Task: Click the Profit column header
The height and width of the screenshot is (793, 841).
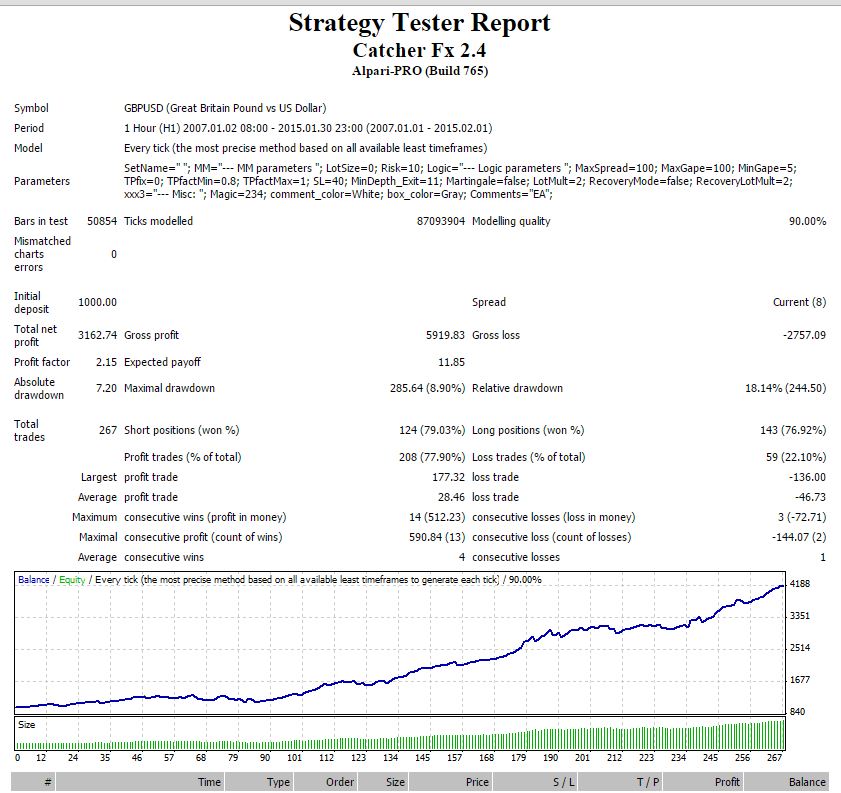Action: point(703,782)
